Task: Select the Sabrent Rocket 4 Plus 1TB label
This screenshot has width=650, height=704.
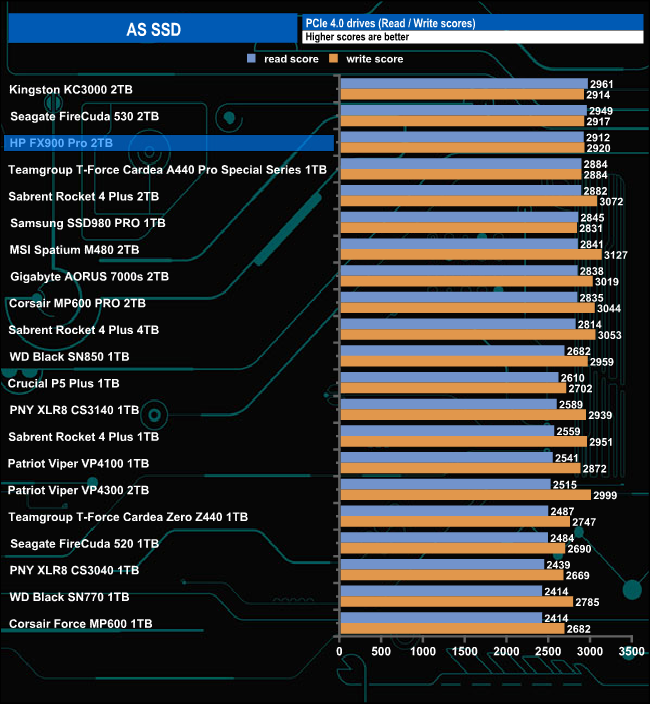Action: click(x=83, y=437)
